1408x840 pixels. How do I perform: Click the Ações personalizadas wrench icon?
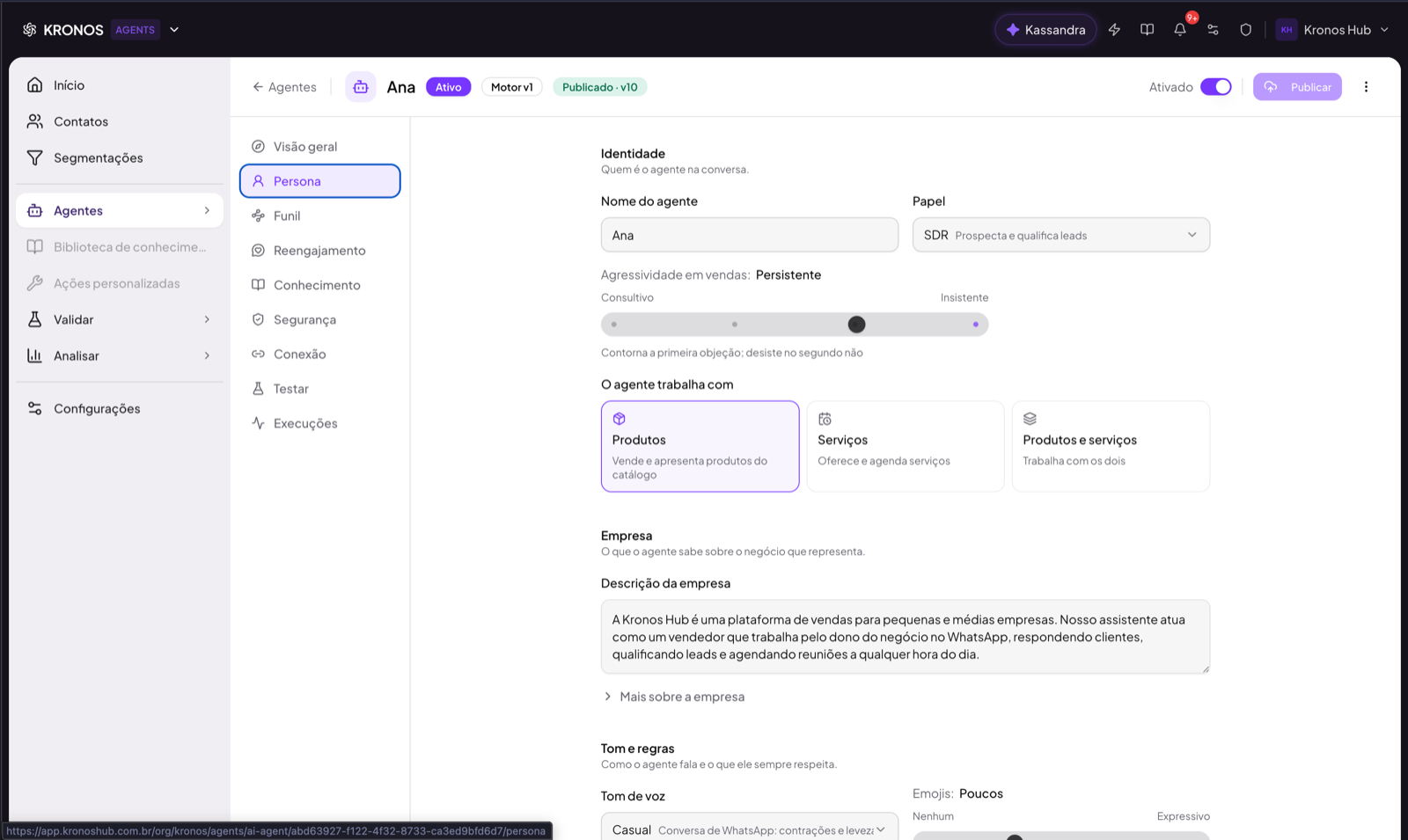coord(35,283)
